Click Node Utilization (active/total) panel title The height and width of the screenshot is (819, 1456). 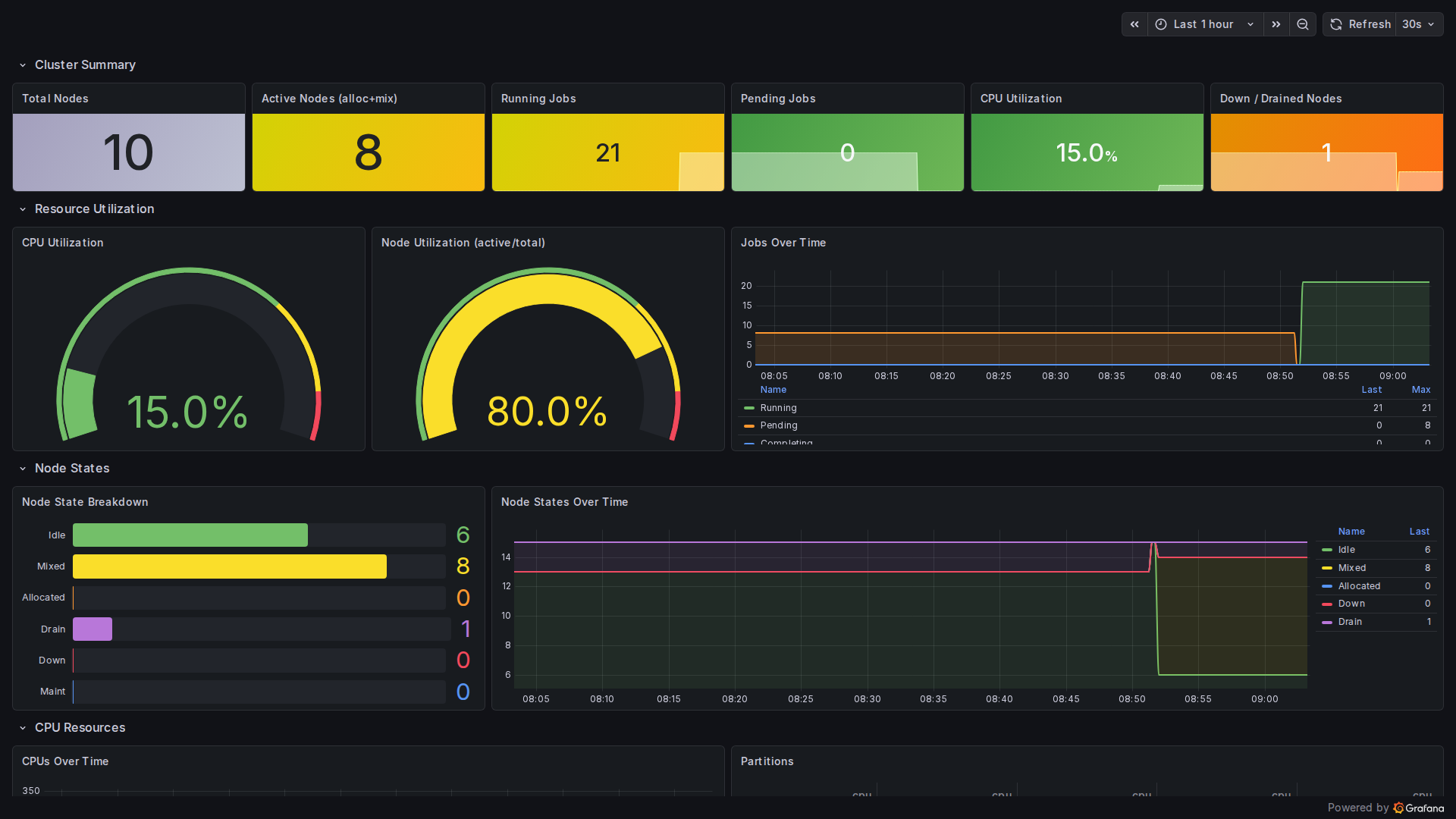pos(463,243)
